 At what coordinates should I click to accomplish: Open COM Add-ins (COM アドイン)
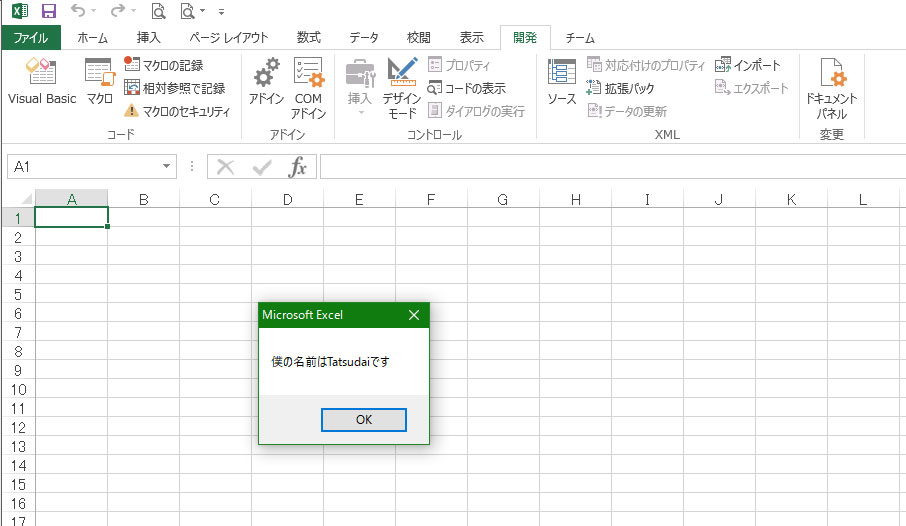pos(308,88)
